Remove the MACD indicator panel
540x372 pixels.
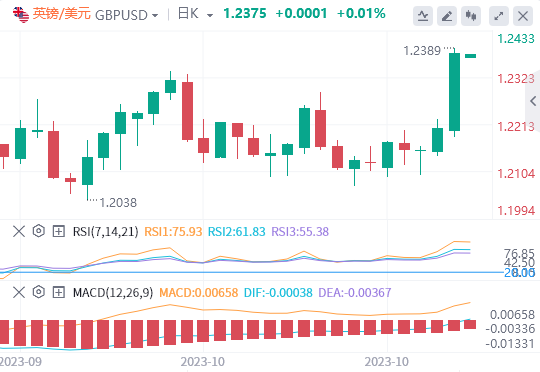pos(19,292)
